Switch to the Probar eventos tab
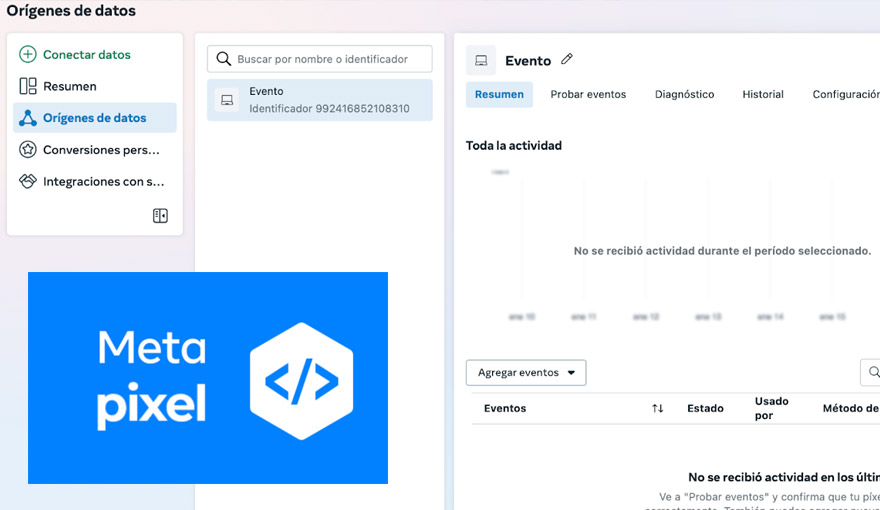Screen dimensions: 880x510 (588, 95)
